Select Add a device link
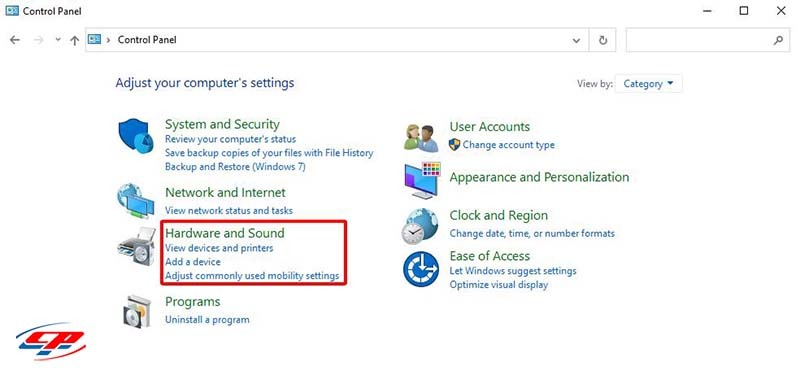This screenshot has width=800, height=375. pyautogui.click(x=193, y=262)
